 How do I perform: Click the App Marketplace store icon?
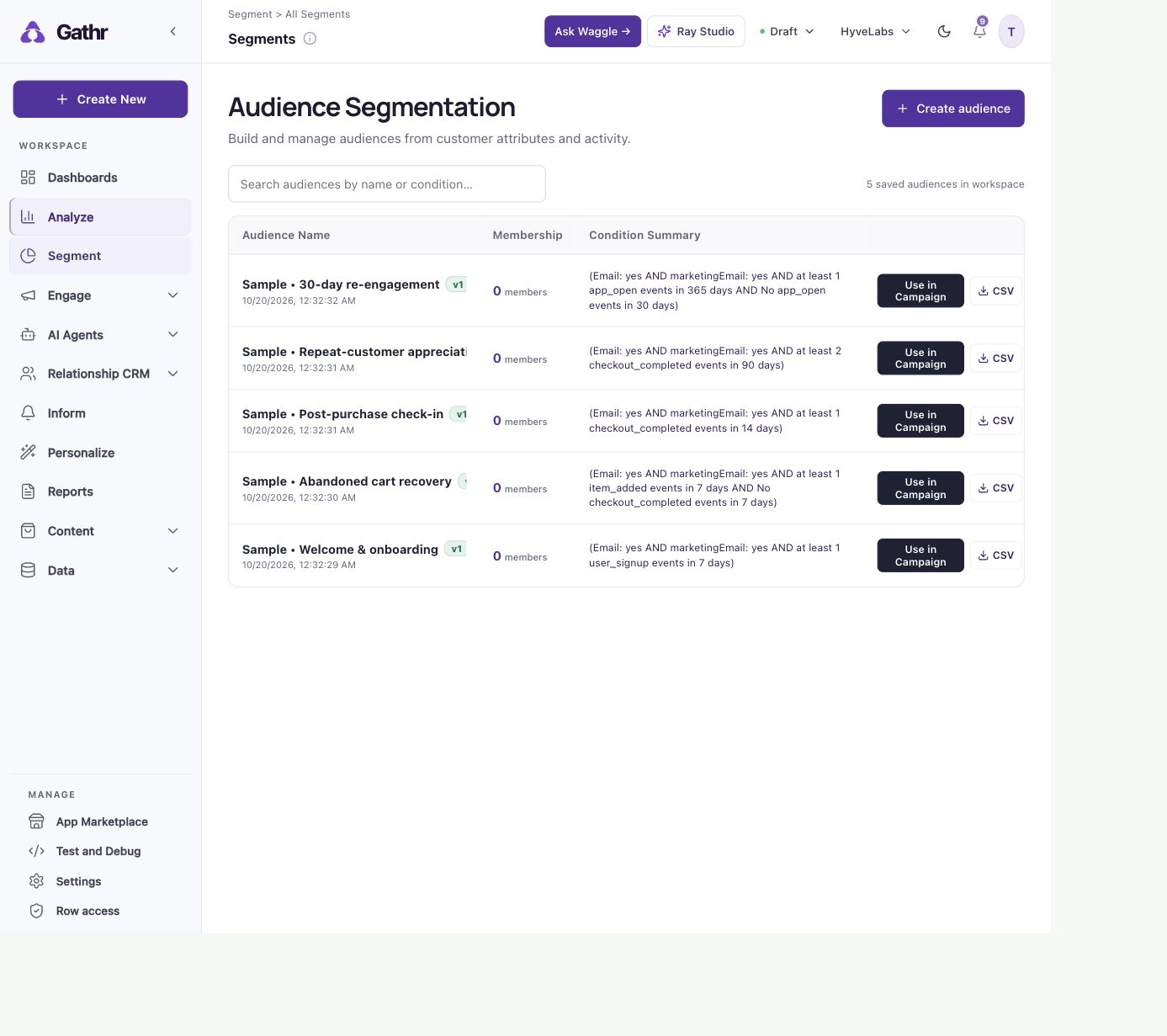(x=36, y=821)
